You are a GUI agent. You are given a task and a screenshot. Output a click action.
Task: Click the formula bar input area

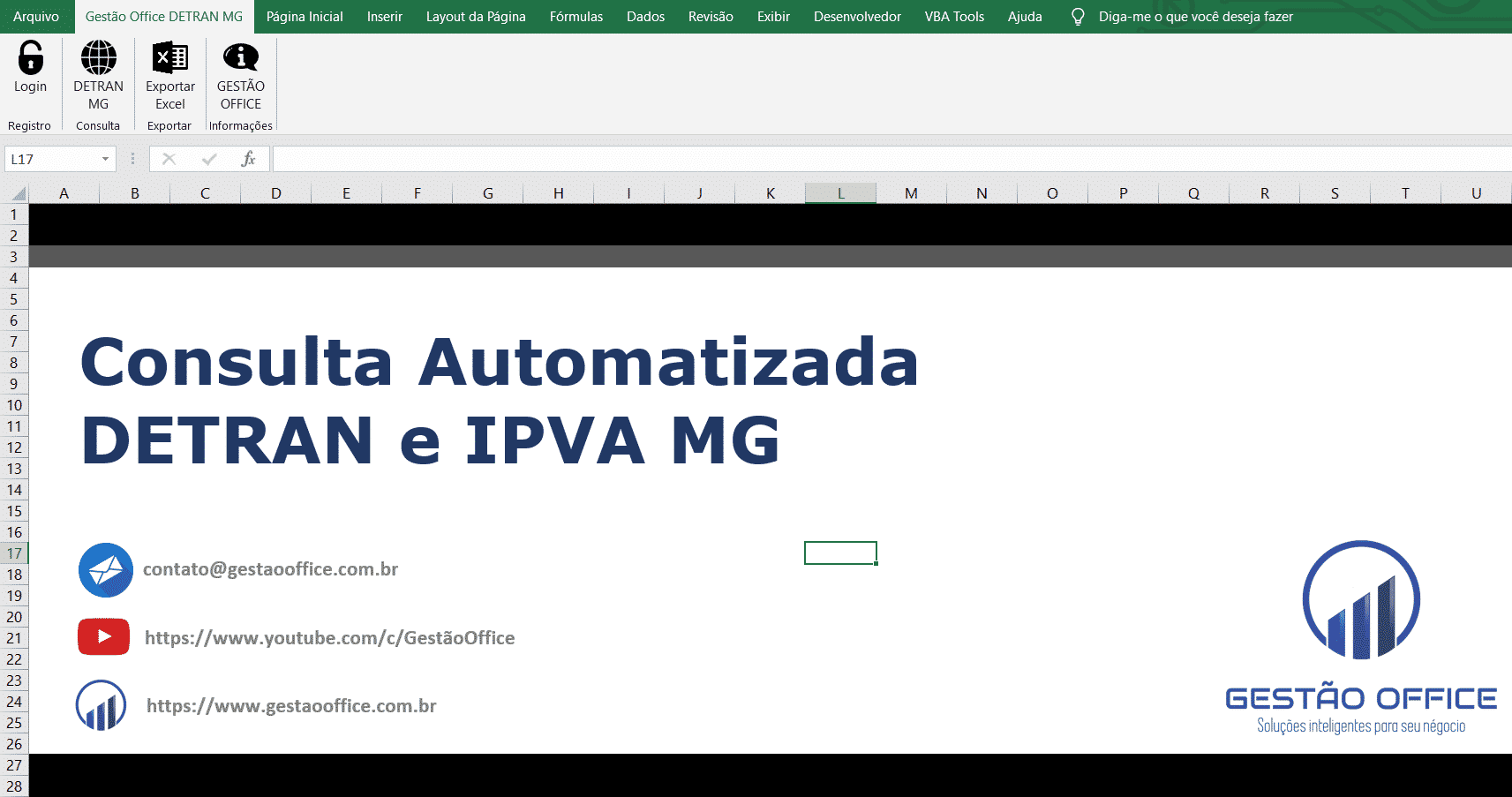point(891,159)
